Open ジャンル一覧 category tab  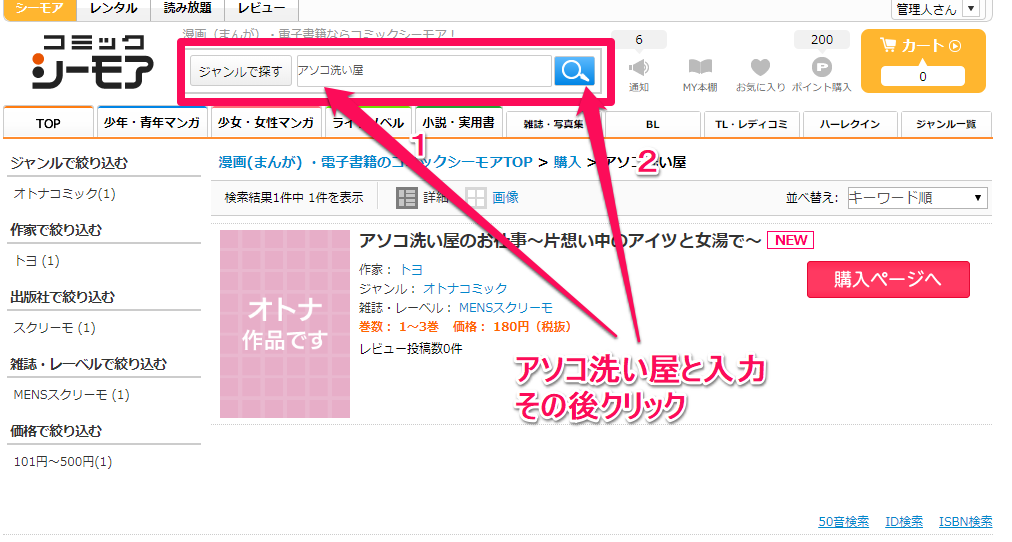tap(946, 124)
